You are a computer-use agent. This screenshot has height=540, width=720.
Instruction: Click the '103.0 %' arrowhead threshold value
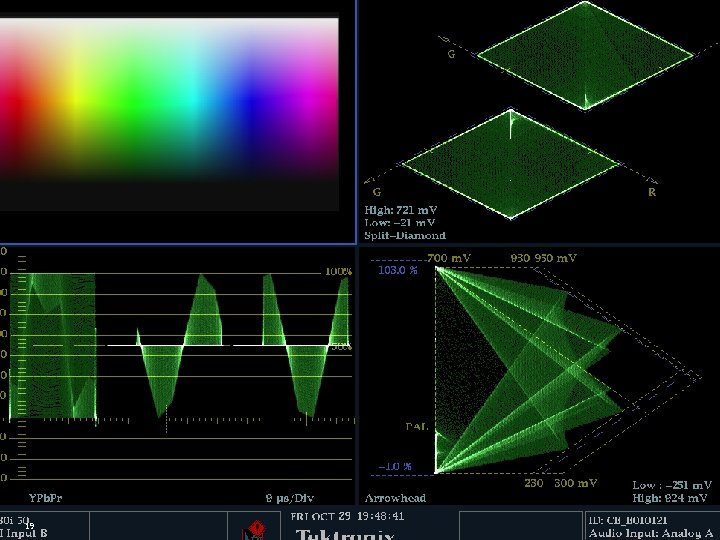[x=398, y=270]
